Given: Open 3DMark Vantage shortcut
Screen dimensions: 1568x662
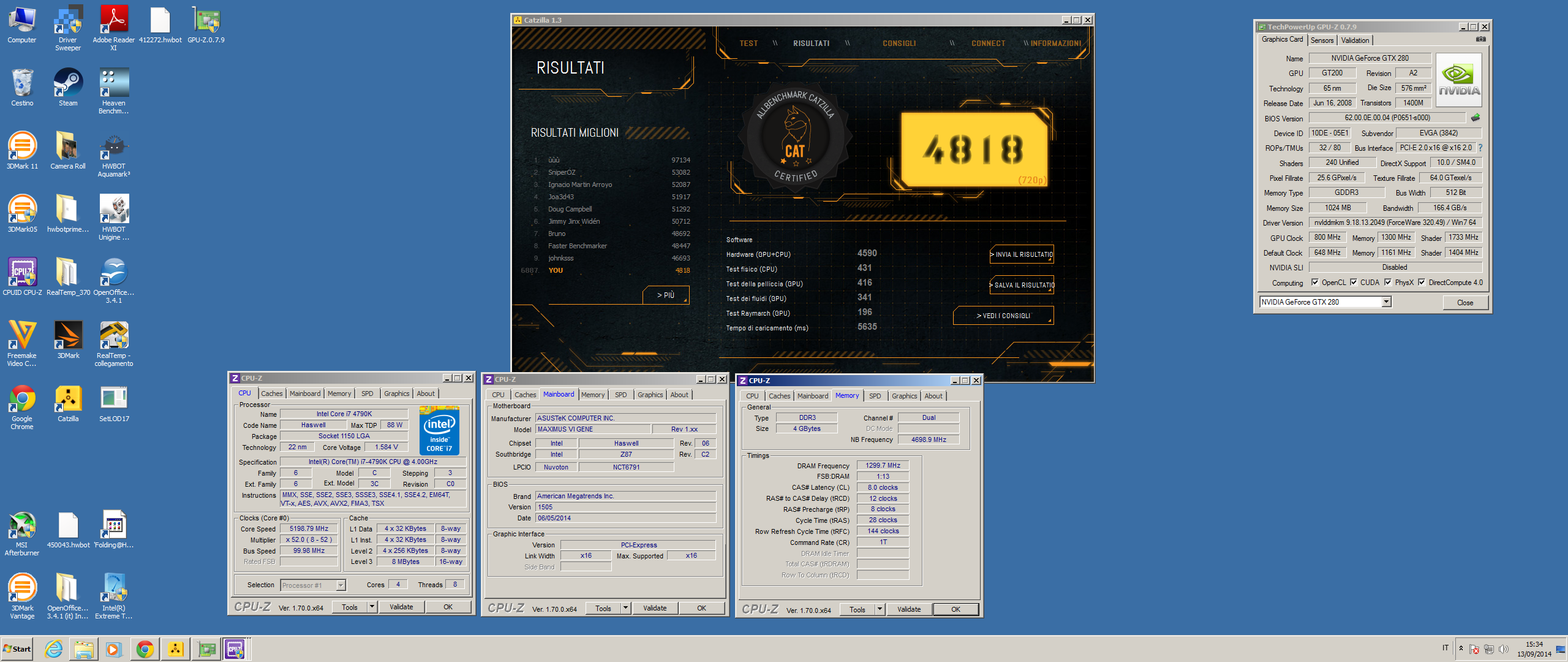Looking at the screenshot, I should (22, 596).
